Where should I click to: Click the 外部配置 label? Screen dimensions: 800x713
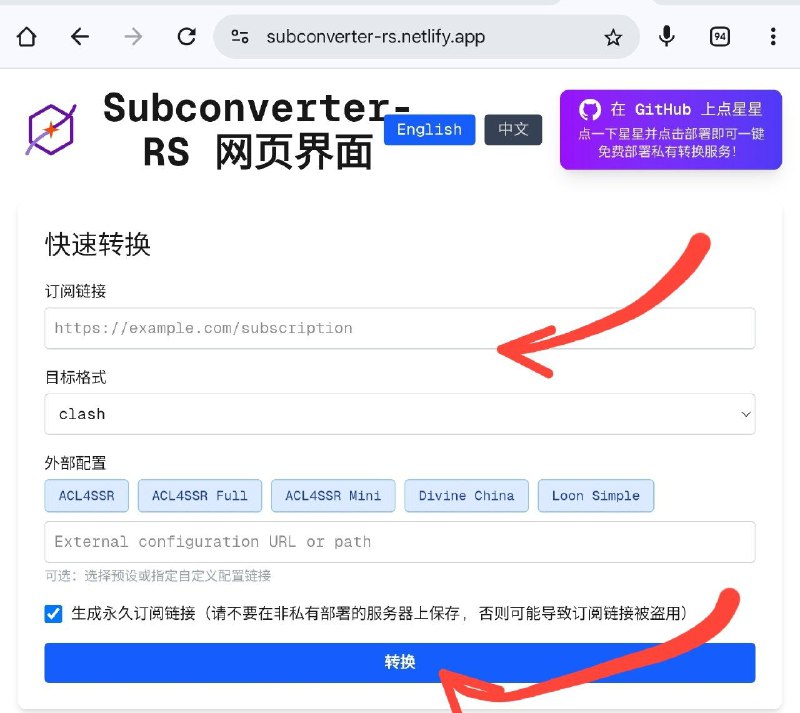pyautogui.click(x=76, y=463)
